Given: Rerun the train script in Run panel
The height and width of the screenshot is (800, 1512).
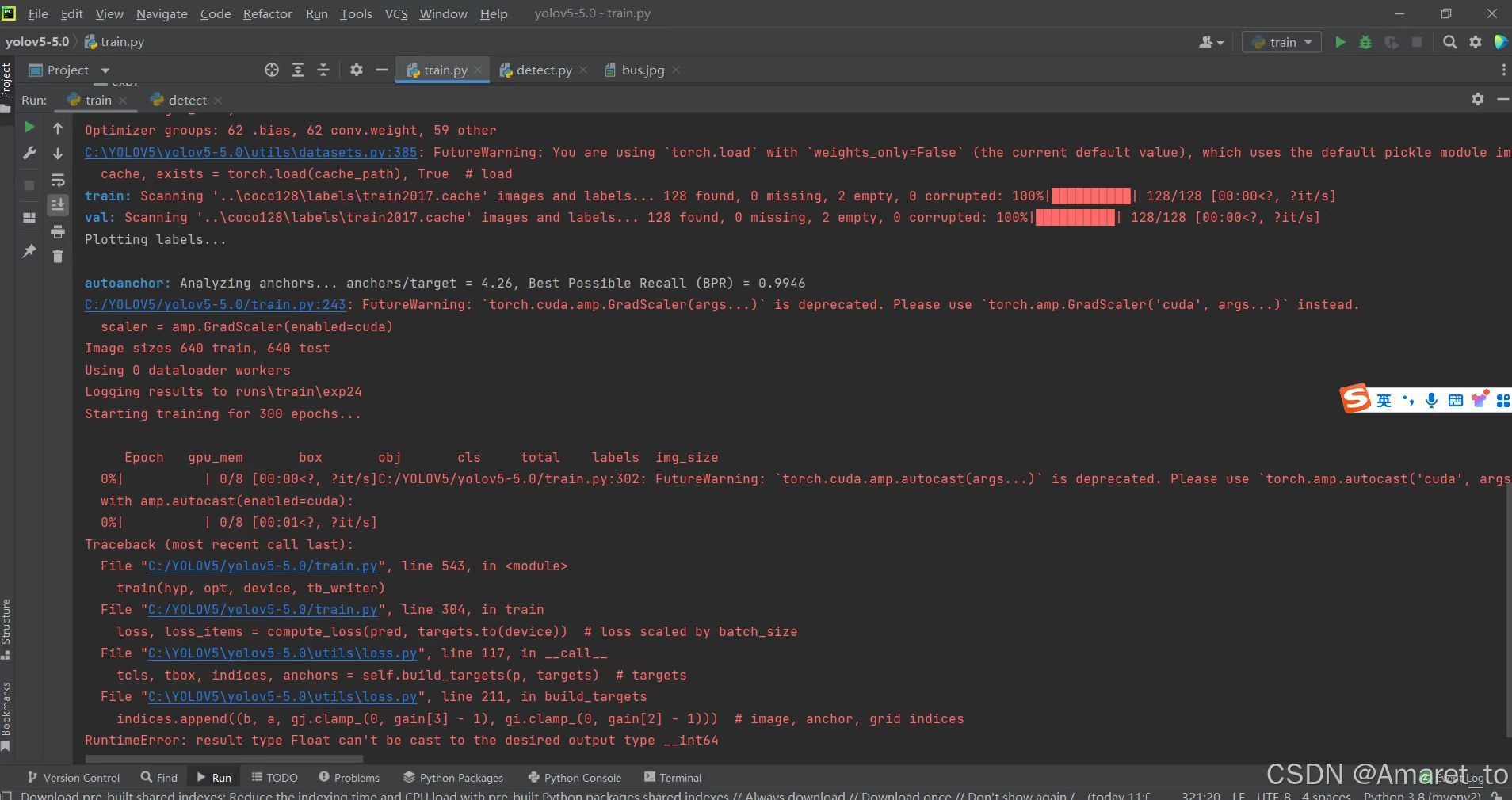Looking at the screenshot, I should point(29,128).
